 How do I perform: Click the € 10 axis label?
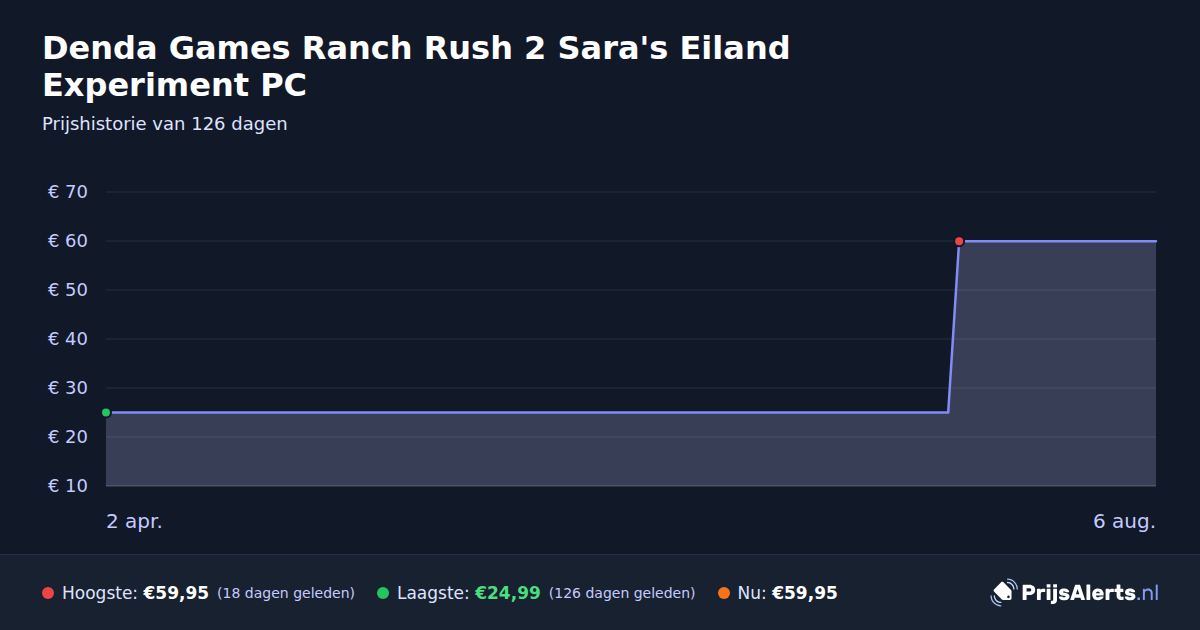(68, 486)
